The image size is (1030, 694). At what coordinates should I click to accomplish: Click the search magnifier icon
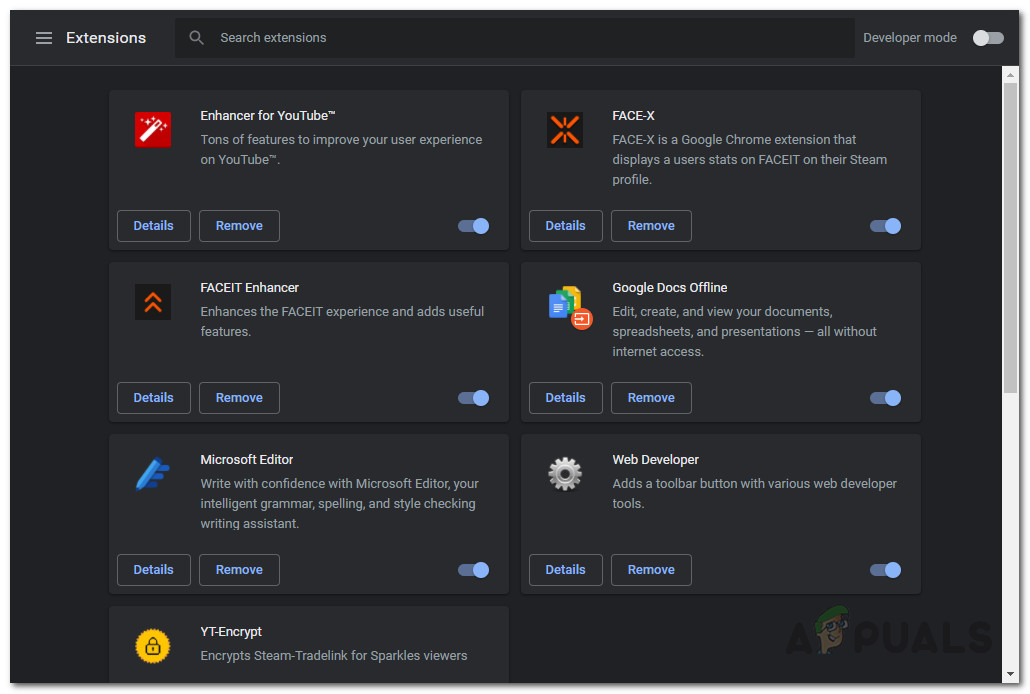click(197, 38)
